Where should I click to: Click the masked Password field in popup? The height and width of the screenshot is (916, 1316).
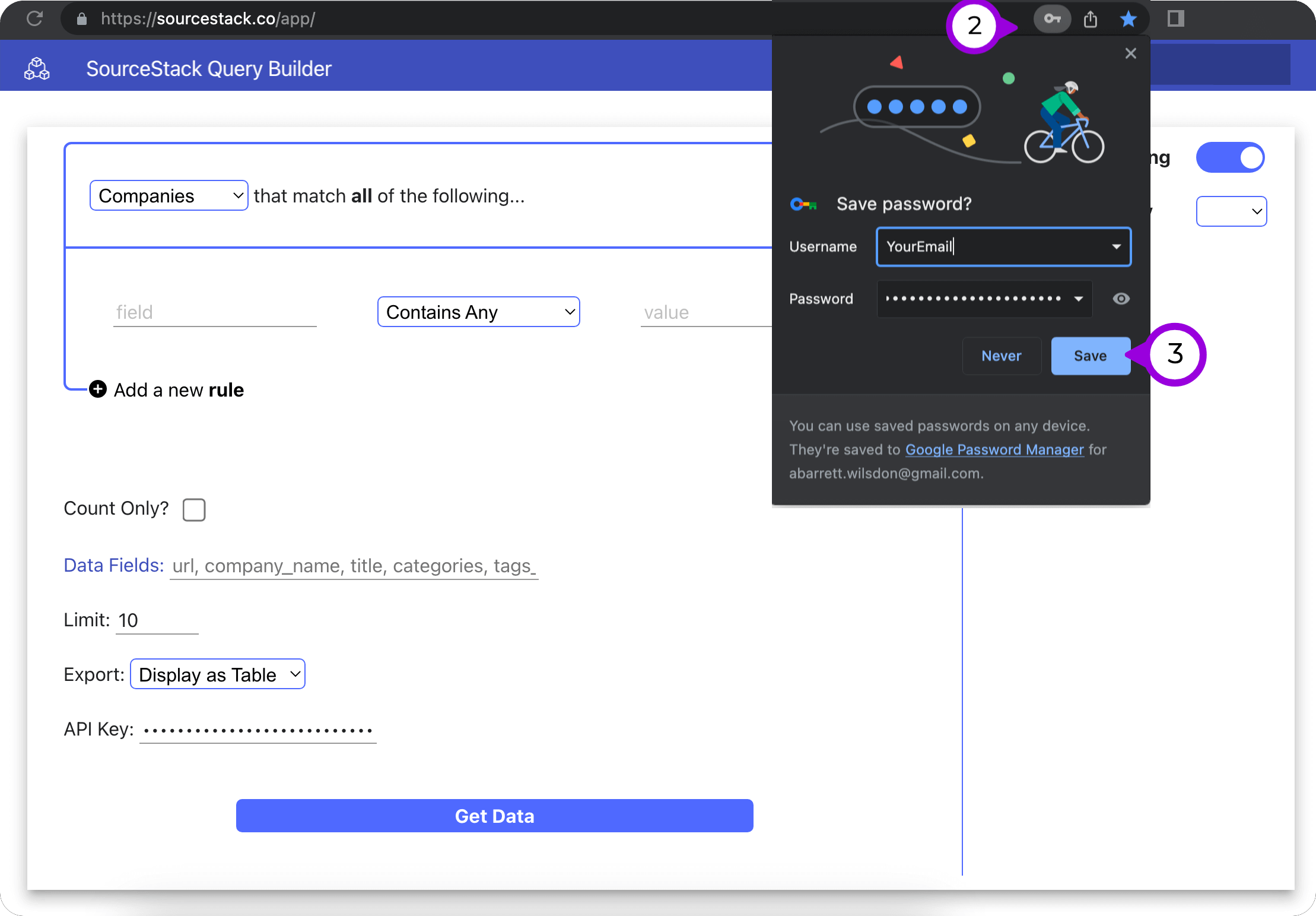tap(984, 299)
